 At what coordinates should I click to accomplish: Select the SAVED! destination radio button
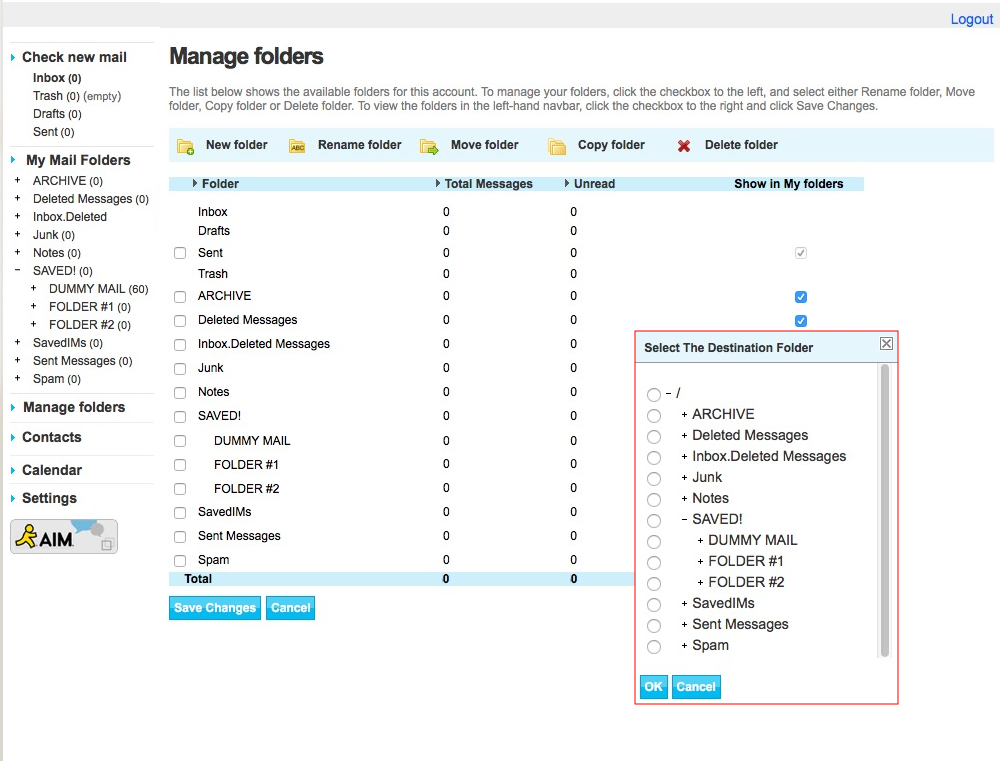654,520
